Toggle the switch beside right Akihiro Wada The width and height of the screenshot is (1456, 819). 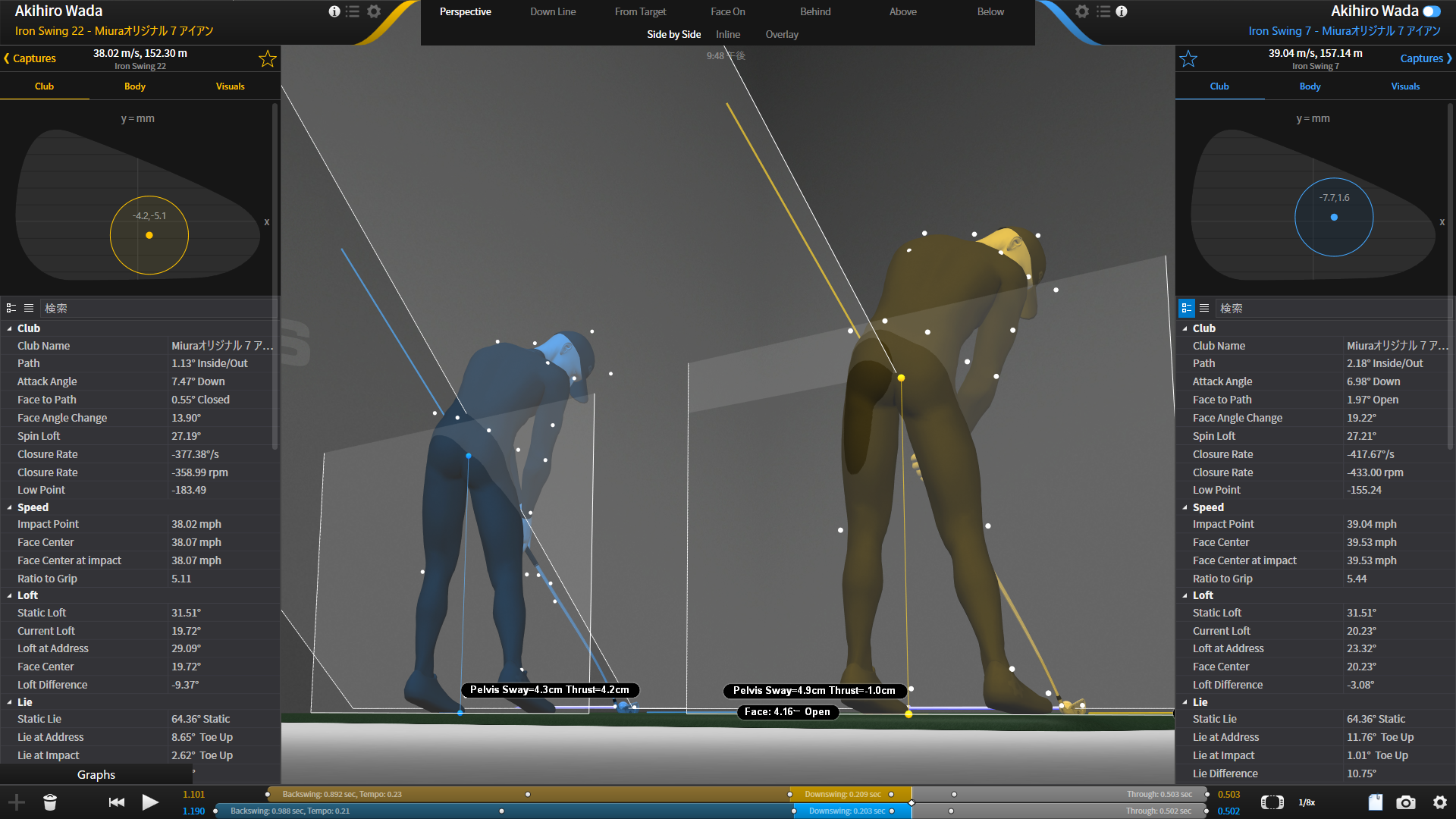[x=1432, y=11]
